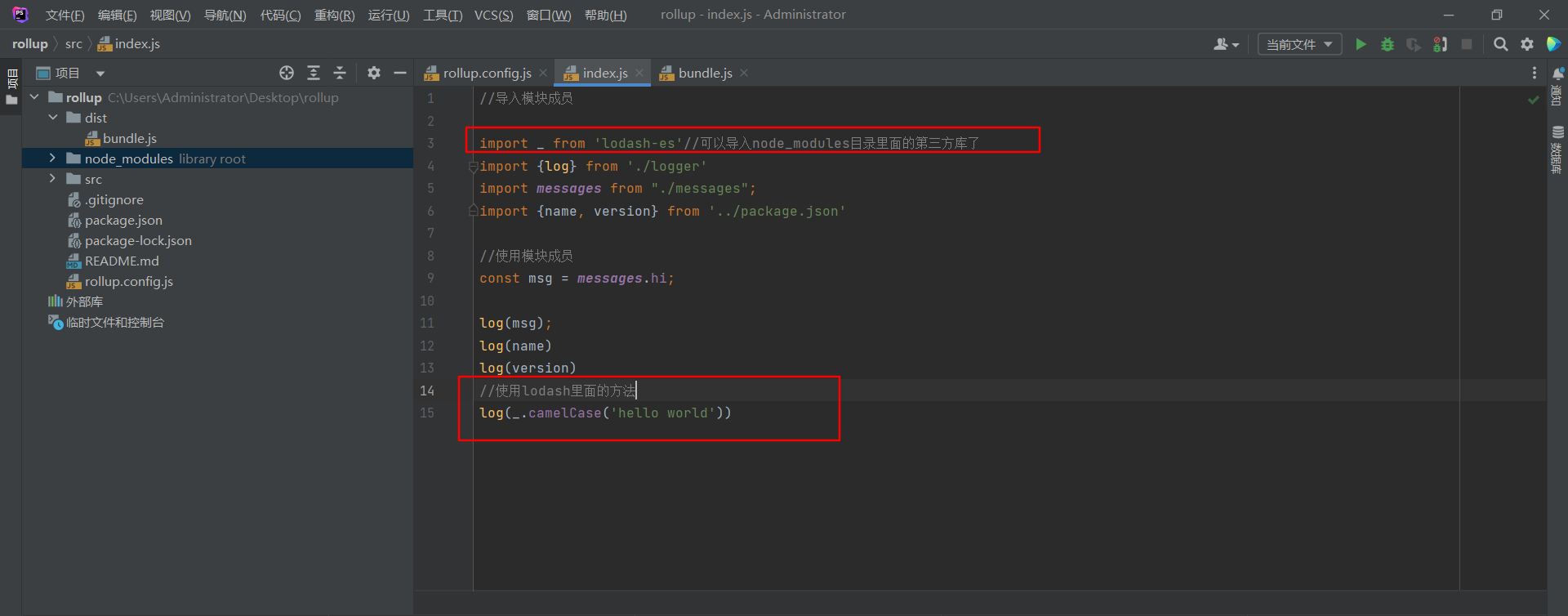Screen dimensions: 1568x616
Task: Open the 重构(R) menu
Action: tap(334, 15)
